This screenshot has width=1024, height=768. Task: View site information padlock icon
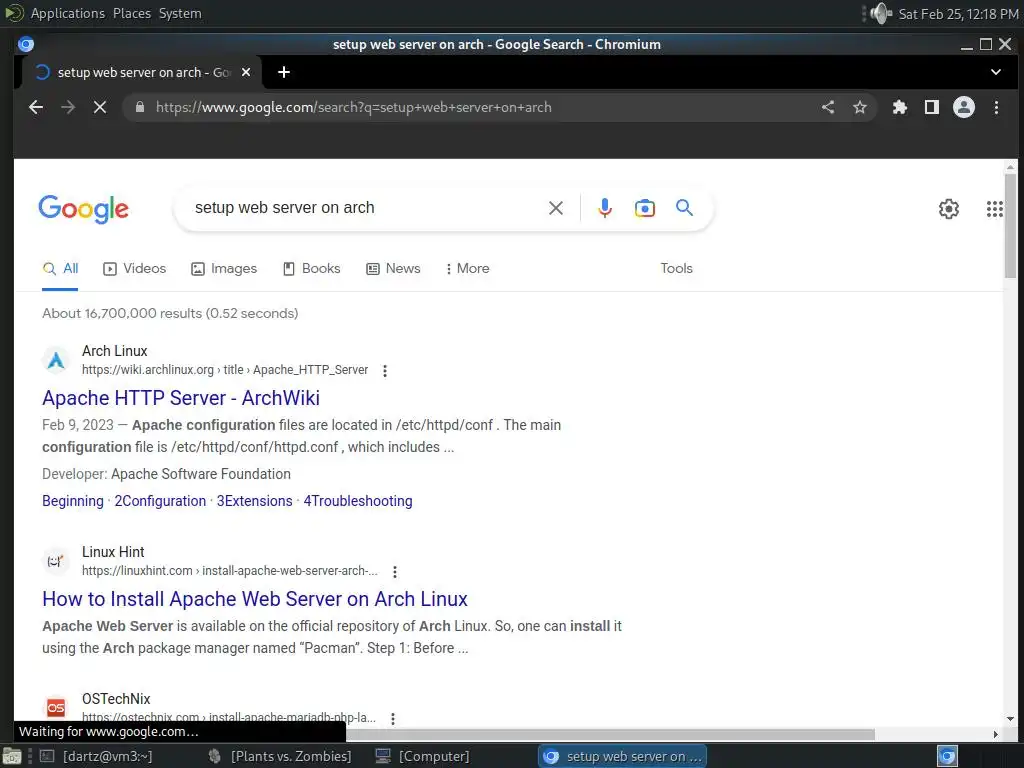pos(140,107)
